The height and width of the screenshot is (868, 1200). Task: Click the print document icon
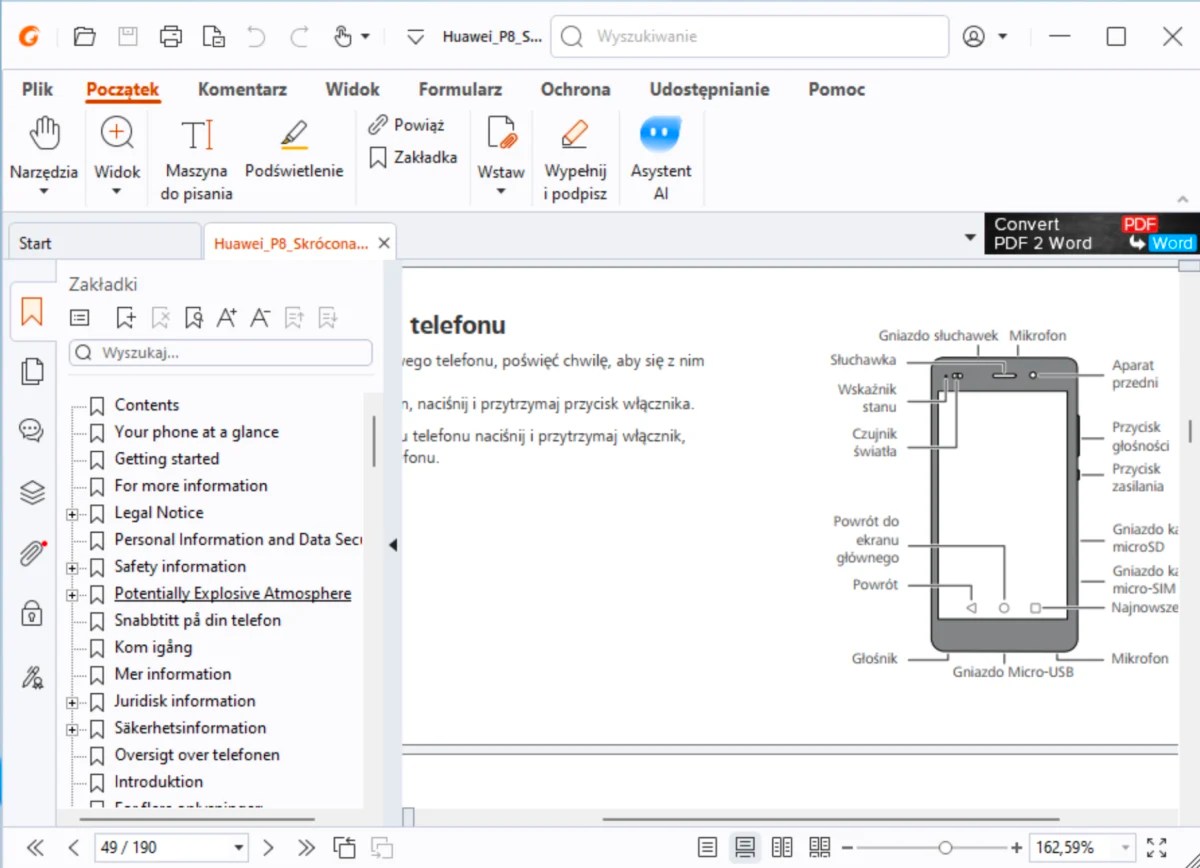[170, 36]
